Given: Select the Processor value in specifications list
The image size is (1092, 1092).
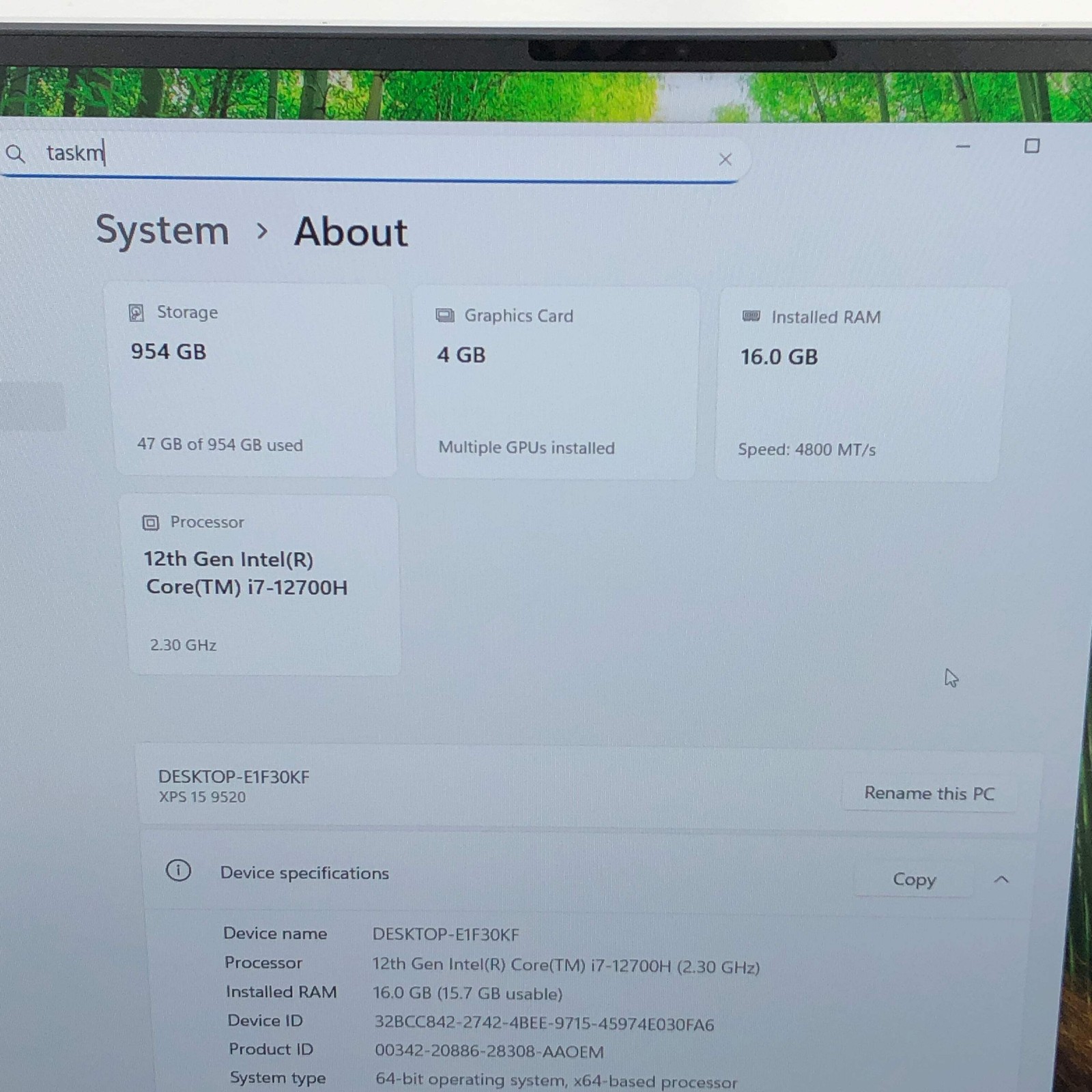Looking at the screenshot, I should click(566, 965).
